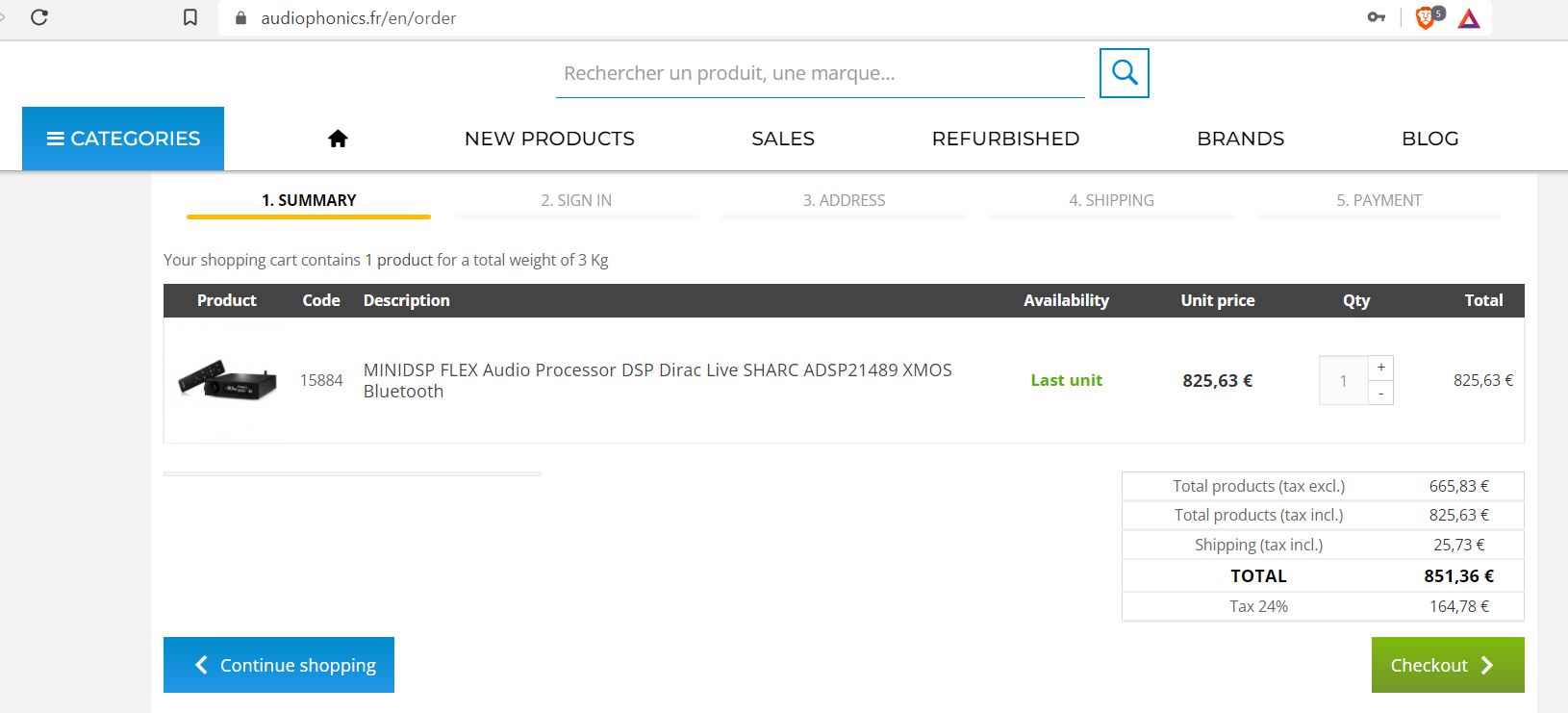Open the MINIDSP FLEX Audio Processor description link
Screen dimensions: 1568x713
click(x=658, y=380)
